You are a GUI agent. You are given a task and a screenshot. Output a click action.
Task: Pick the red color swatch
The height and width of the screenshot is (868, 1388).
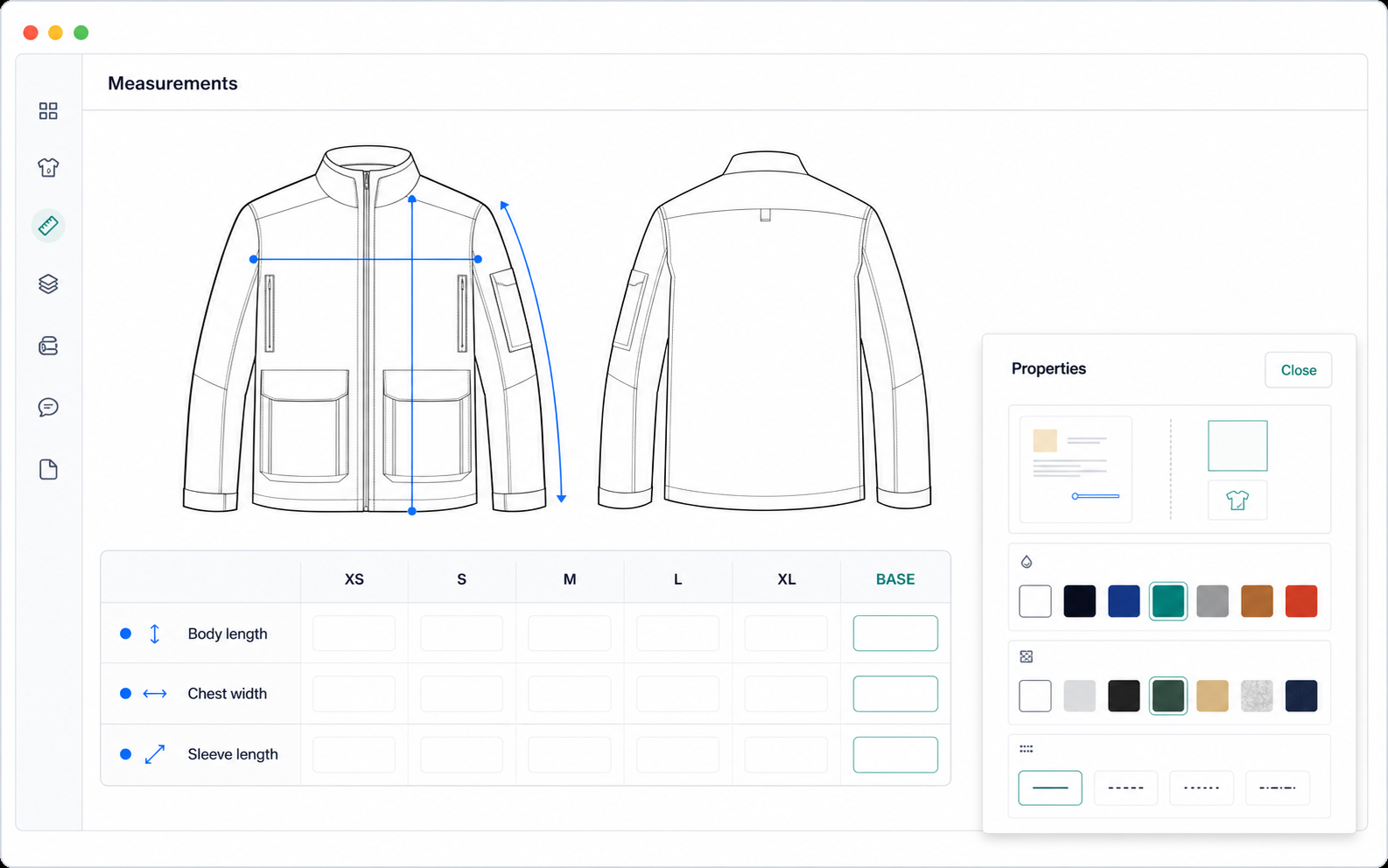[1301, 601]
